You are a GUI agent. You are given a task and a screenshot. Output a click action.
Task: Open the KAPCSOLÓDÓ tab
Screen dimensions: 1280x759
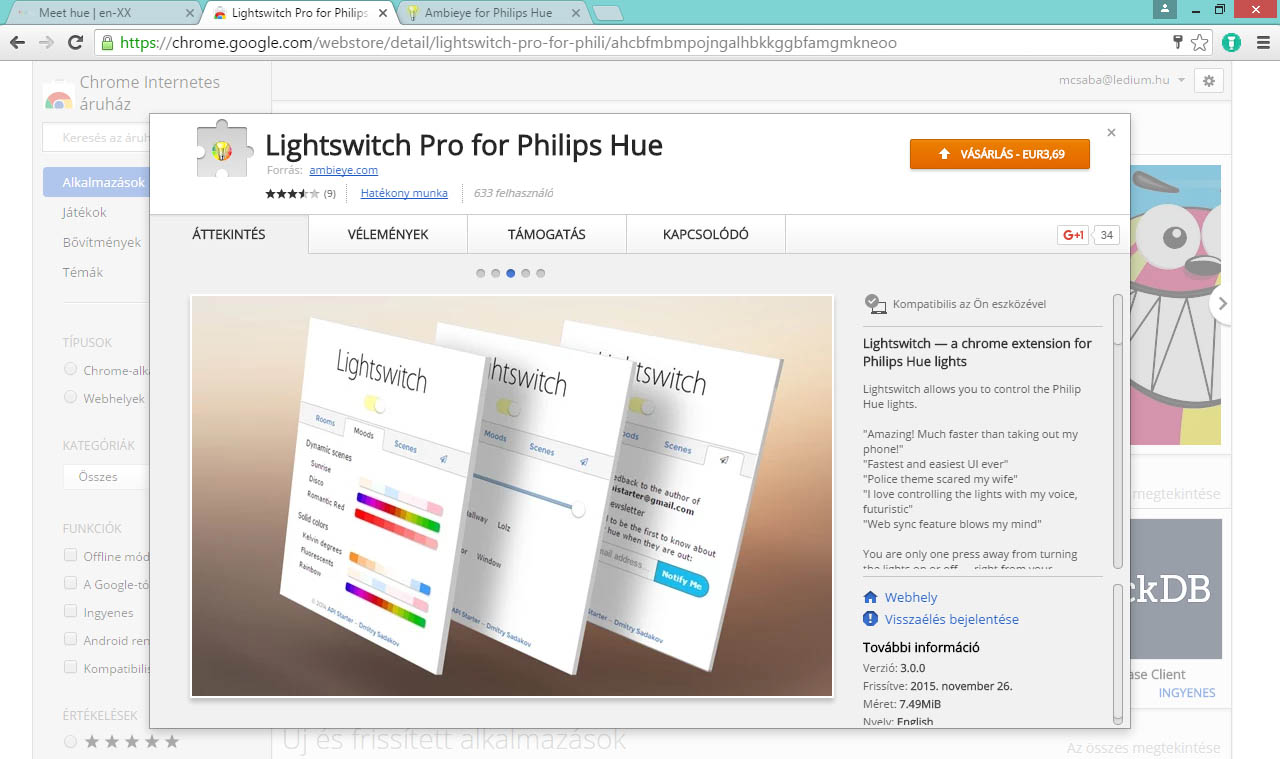pos(706,235)
